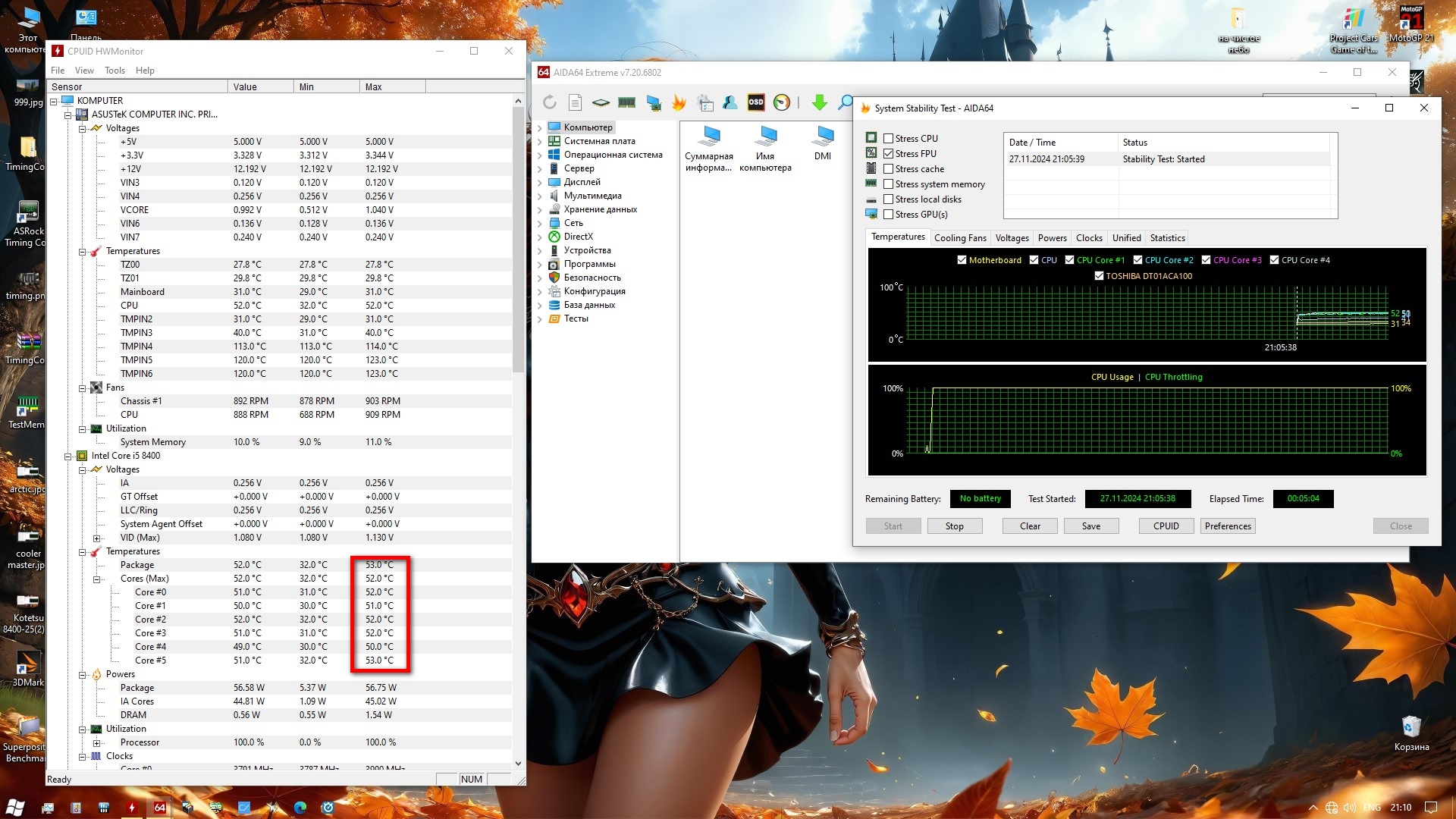Open the Tools menu in HWMonitor
The height and width of the screenshot is (819, 1456).
[x=115, y=71]
